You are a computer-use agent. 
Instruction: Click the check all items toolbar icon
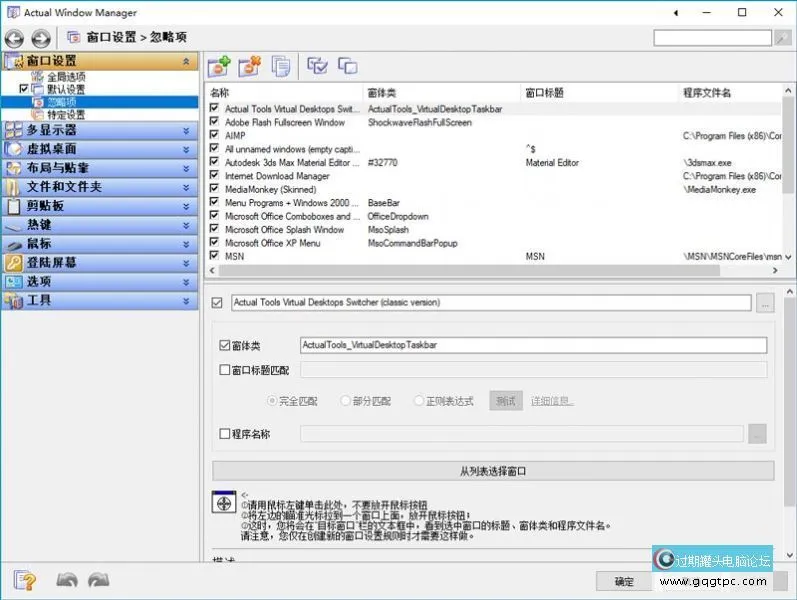pos(317,66)
